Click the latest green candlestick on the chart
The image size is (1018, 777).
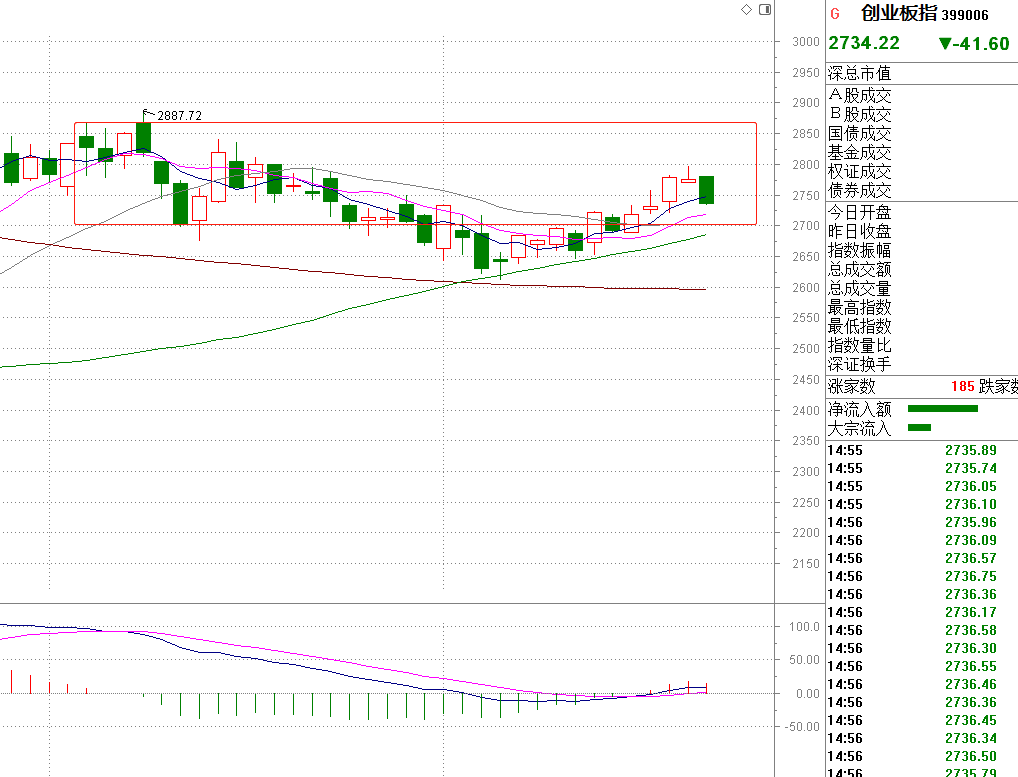[x=706, y=190]
